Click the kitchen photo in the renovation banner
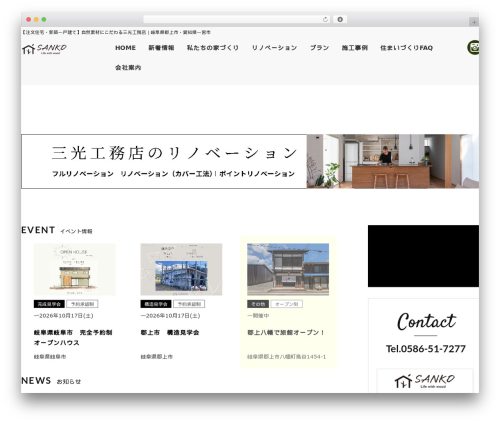Image resolution: width=500 pixels, height=423 pixels. [393, 161]
